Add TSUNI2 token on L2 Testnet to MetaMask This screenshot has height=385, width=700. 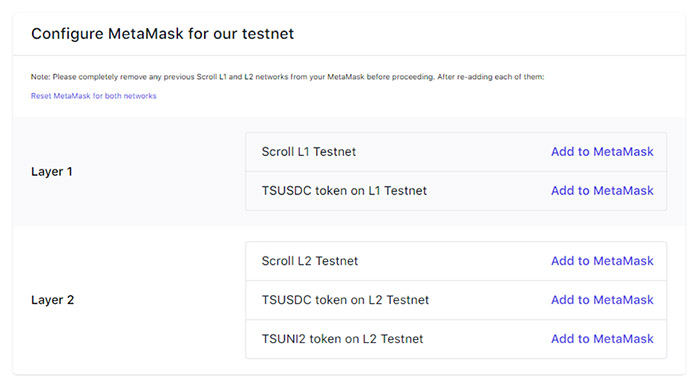(x=602, y=339)
